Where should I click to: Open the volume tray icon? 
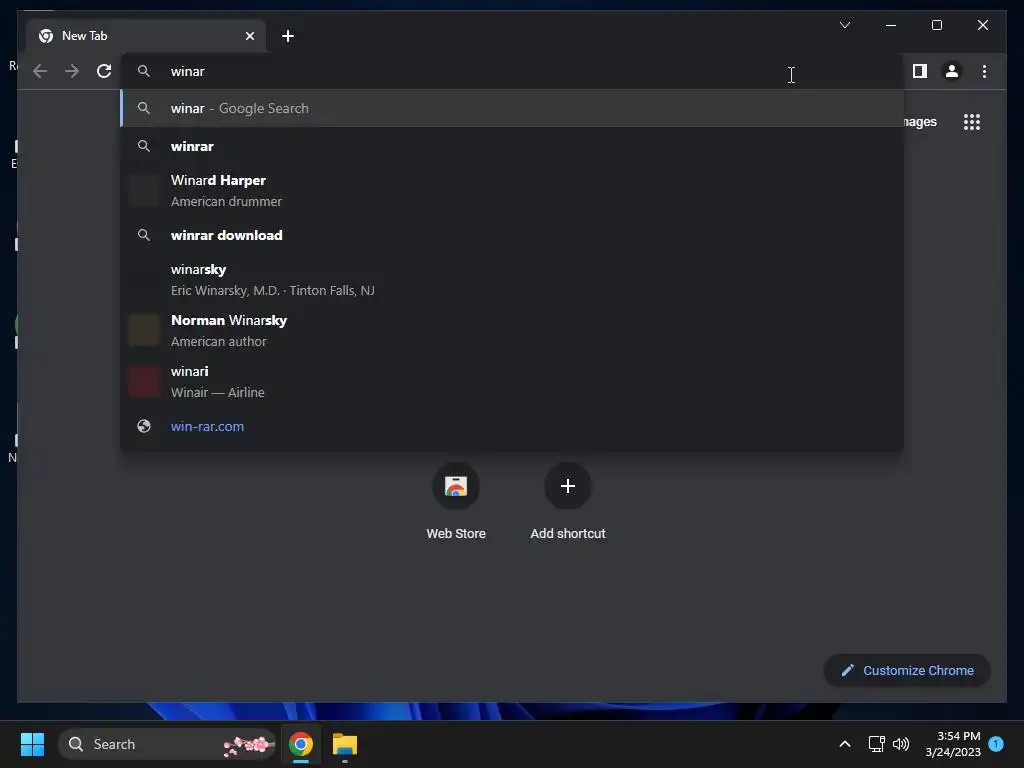(901, 744)
